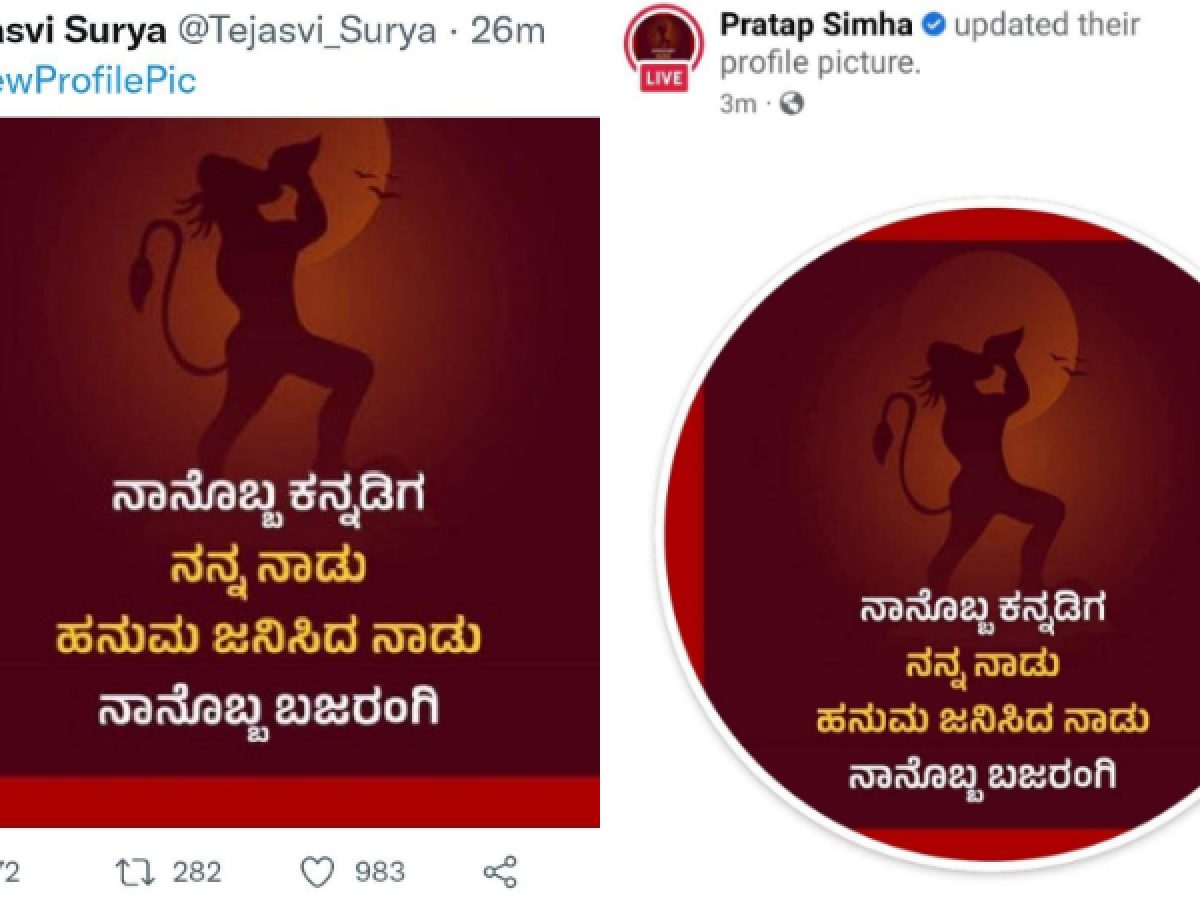Image resolution: width=1200 pixels, height=900 pixels.
Task: Open Pratap Simha's small round avatar
Action: pyautogui.click(x=663, y=45)
